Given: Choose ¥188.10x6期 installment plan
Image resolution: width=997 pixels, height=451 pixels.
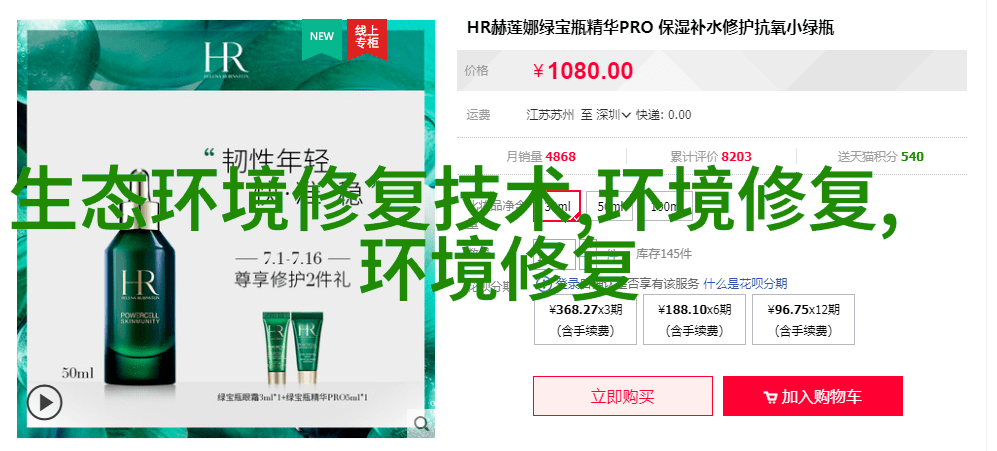Looking at the screenshot, I should point(694,319).
